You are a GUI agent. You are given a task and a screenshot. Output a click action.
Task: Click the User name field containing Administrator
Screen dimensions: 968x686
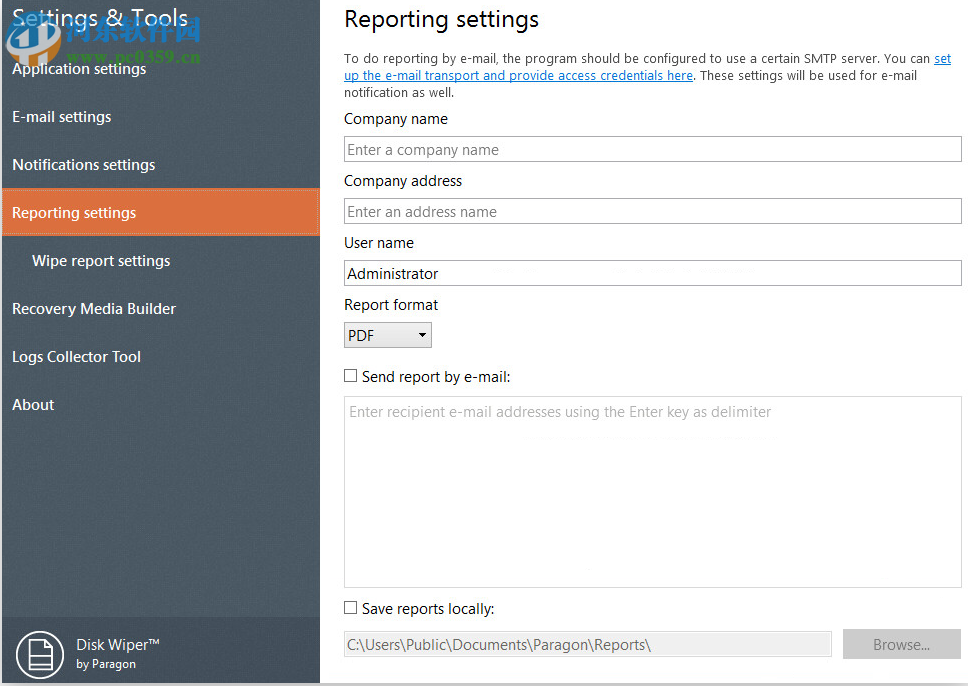point(652,274)
